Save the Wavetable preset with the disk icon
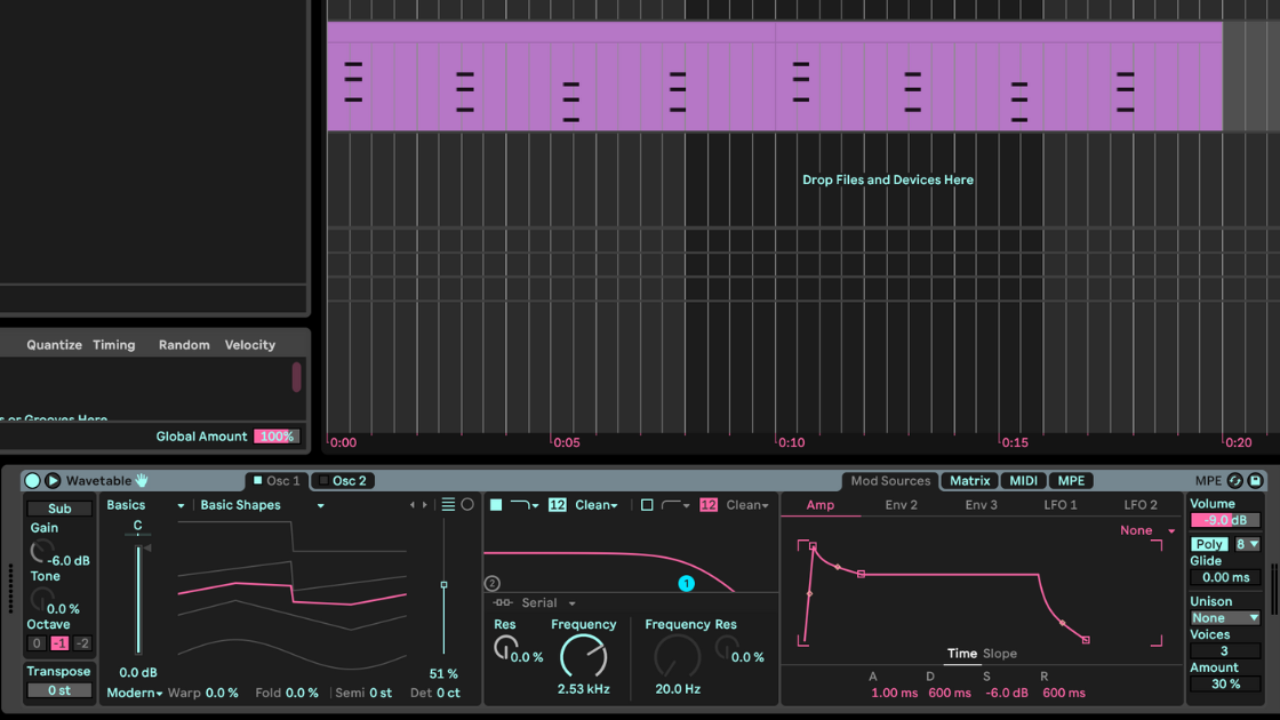 click(1255, 481)
